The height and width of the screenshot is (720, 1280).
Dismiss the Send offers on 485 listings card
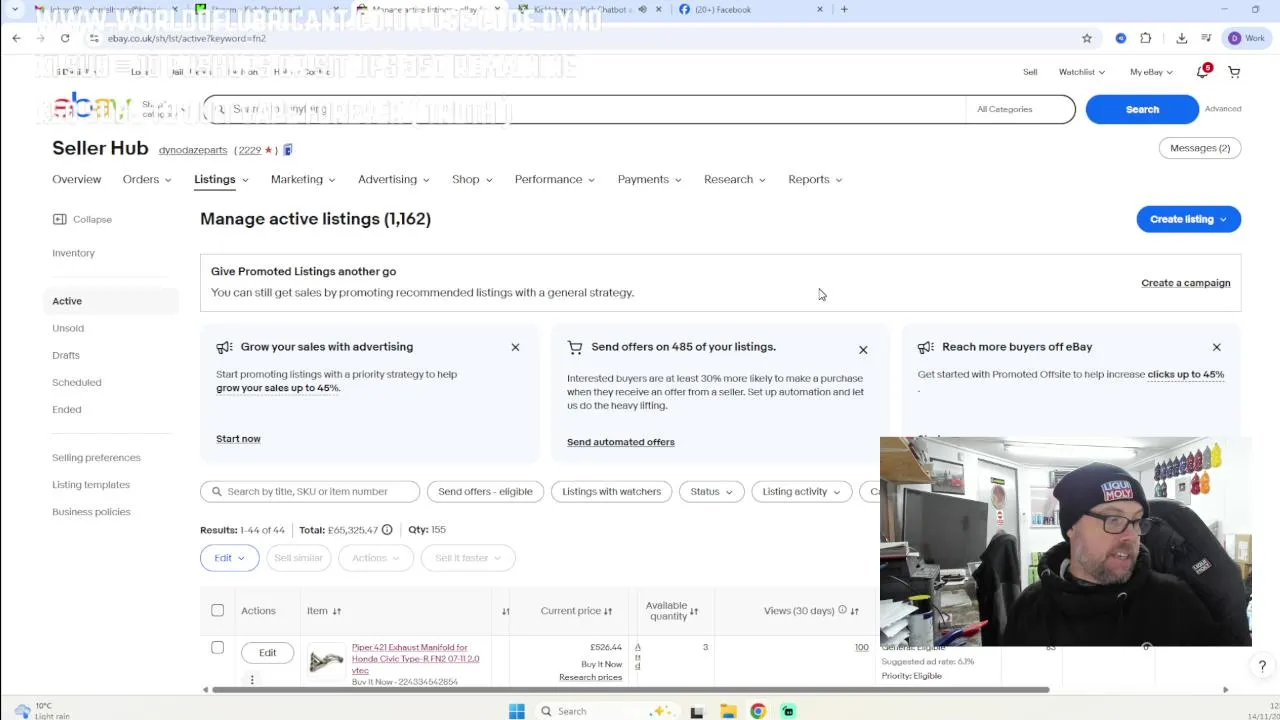coord(863,350)
